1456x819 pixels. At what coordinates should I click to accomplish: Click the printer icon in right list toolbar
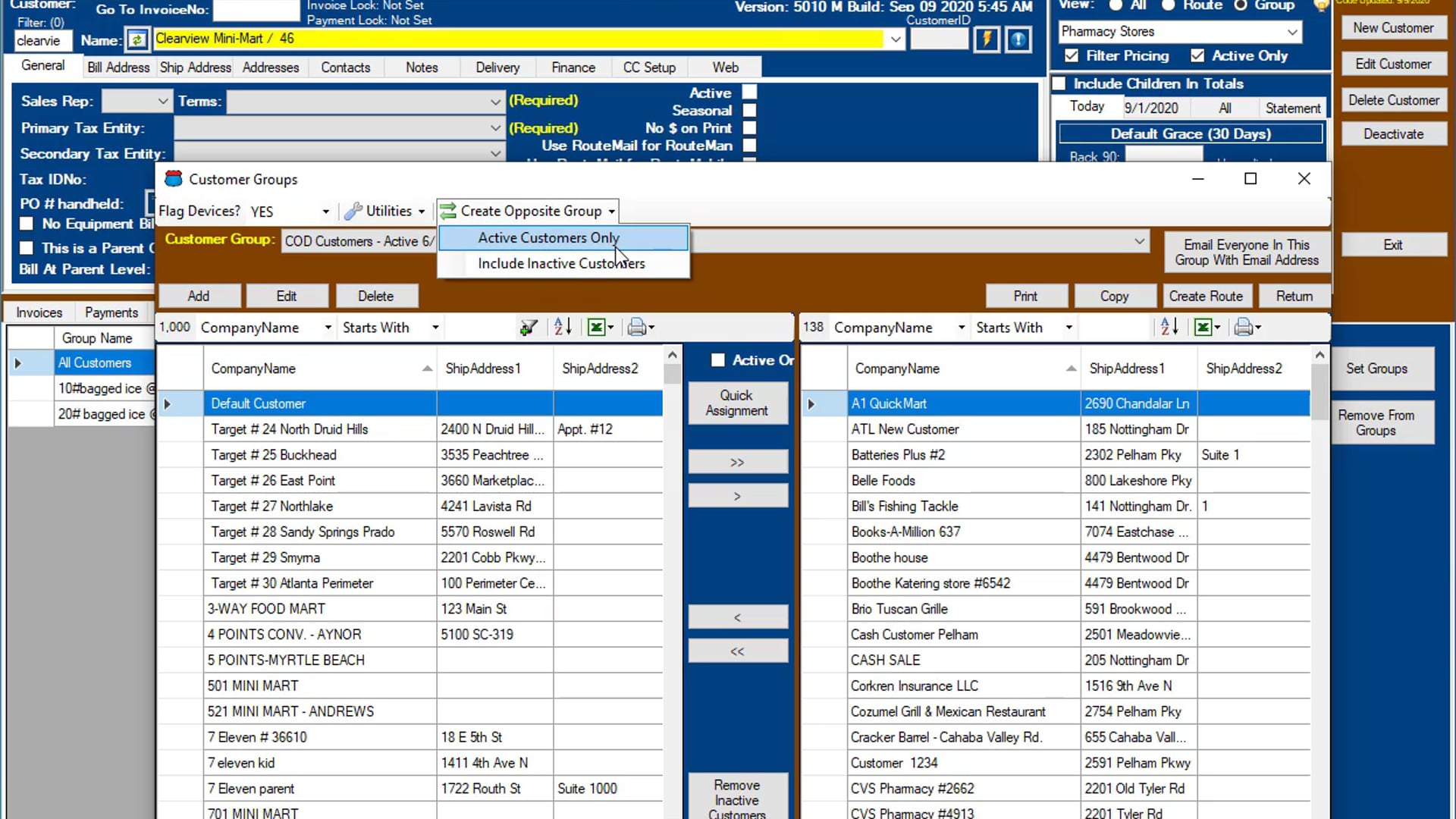tap(1243, 328)
